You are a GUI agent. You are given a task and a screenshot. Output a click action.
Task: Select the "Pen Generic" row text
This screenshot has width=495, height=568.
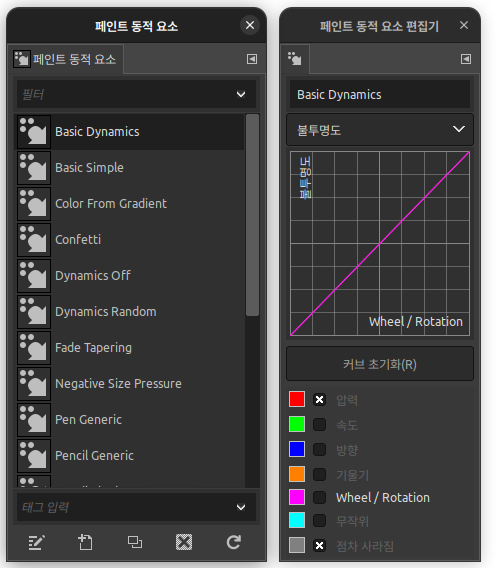click(88, 419)
